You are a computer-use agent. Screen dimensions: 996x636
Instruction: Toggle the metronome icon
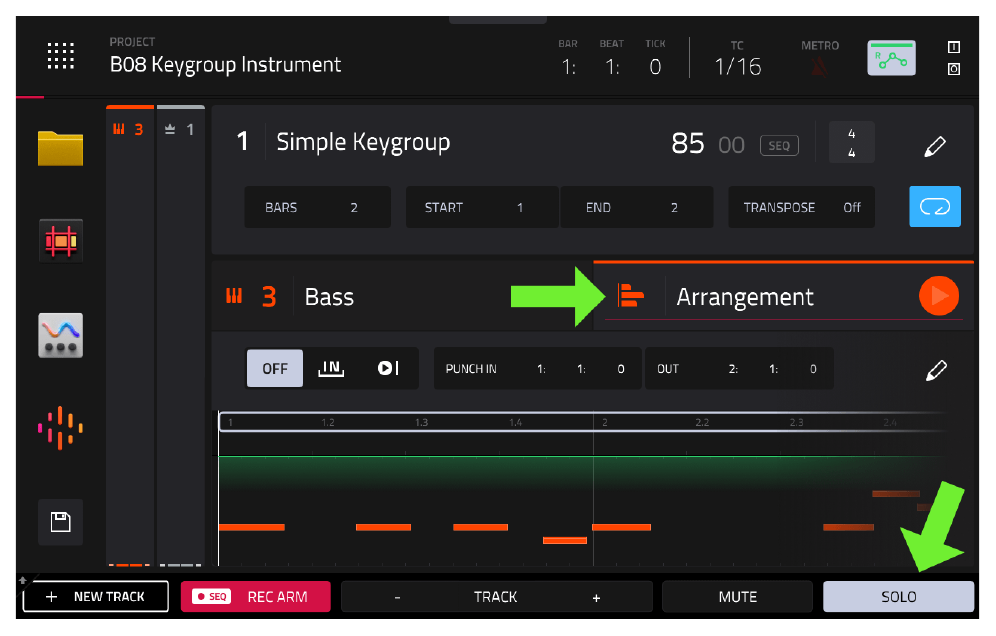point(819,66)
